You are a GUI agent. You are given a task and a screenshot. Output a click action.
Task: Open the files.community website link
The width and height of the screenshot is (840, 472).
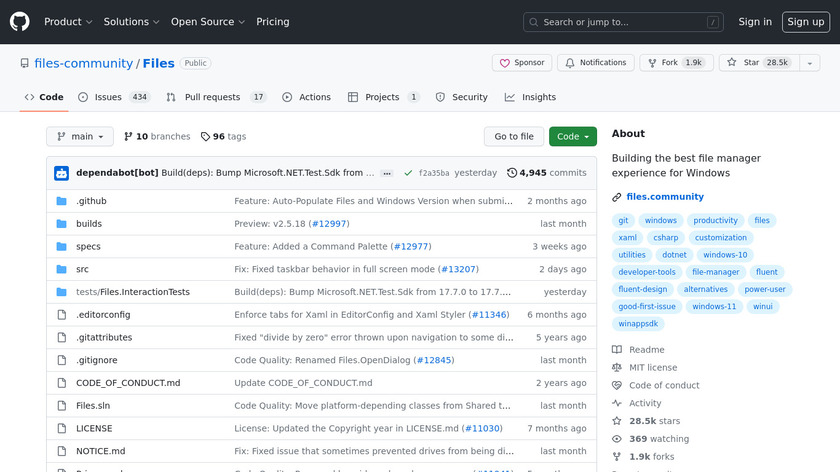(665, 197)
